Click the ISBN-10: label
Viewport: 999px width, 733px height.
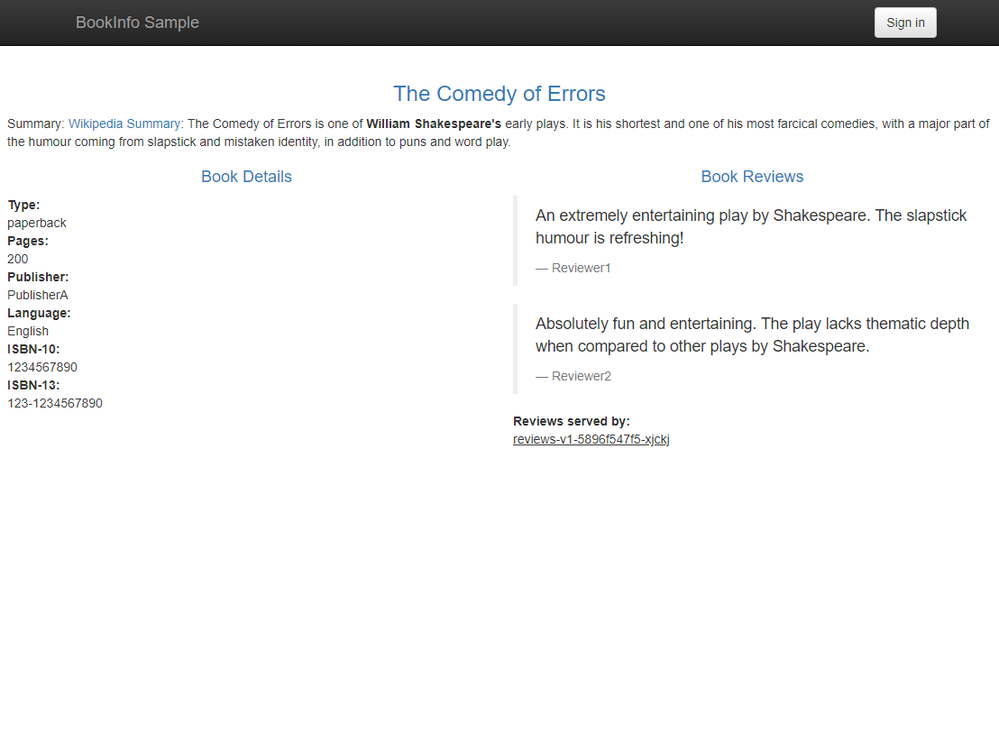[34, 349]
